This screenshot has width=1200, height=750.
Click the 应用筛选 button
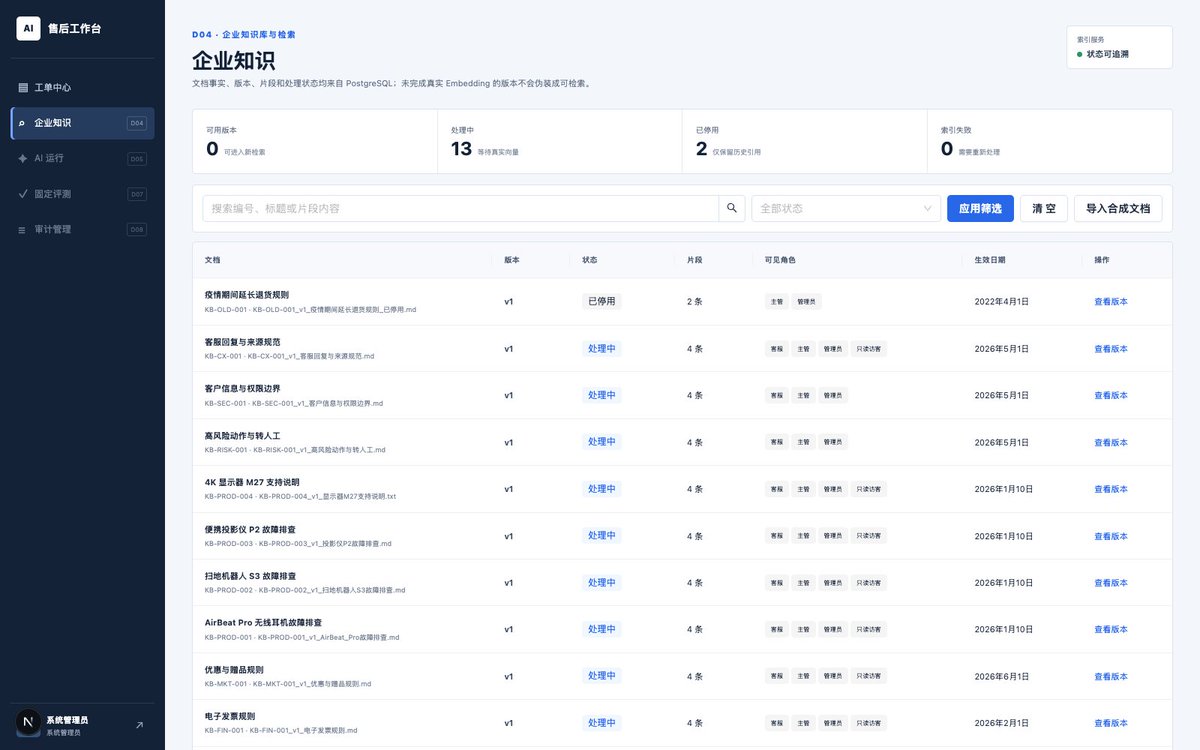coord(980,208)
